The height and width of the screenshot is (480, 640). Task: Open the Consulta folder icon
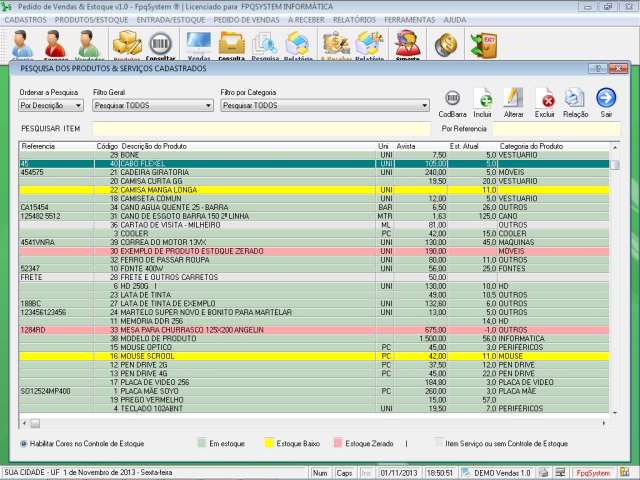click(x=231, y=44)
